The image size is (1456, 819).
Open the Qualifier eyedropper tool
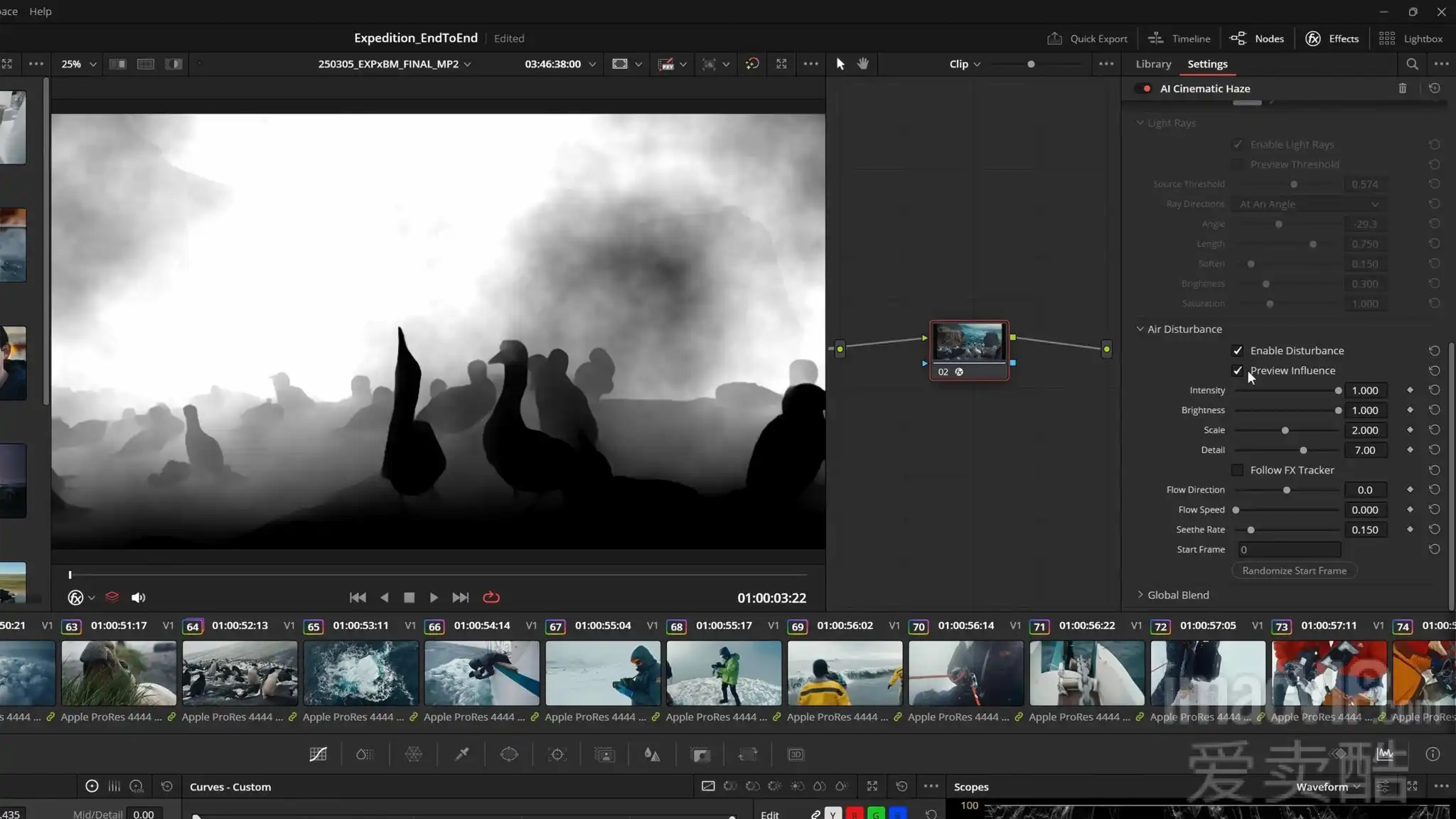click(462, 754)
